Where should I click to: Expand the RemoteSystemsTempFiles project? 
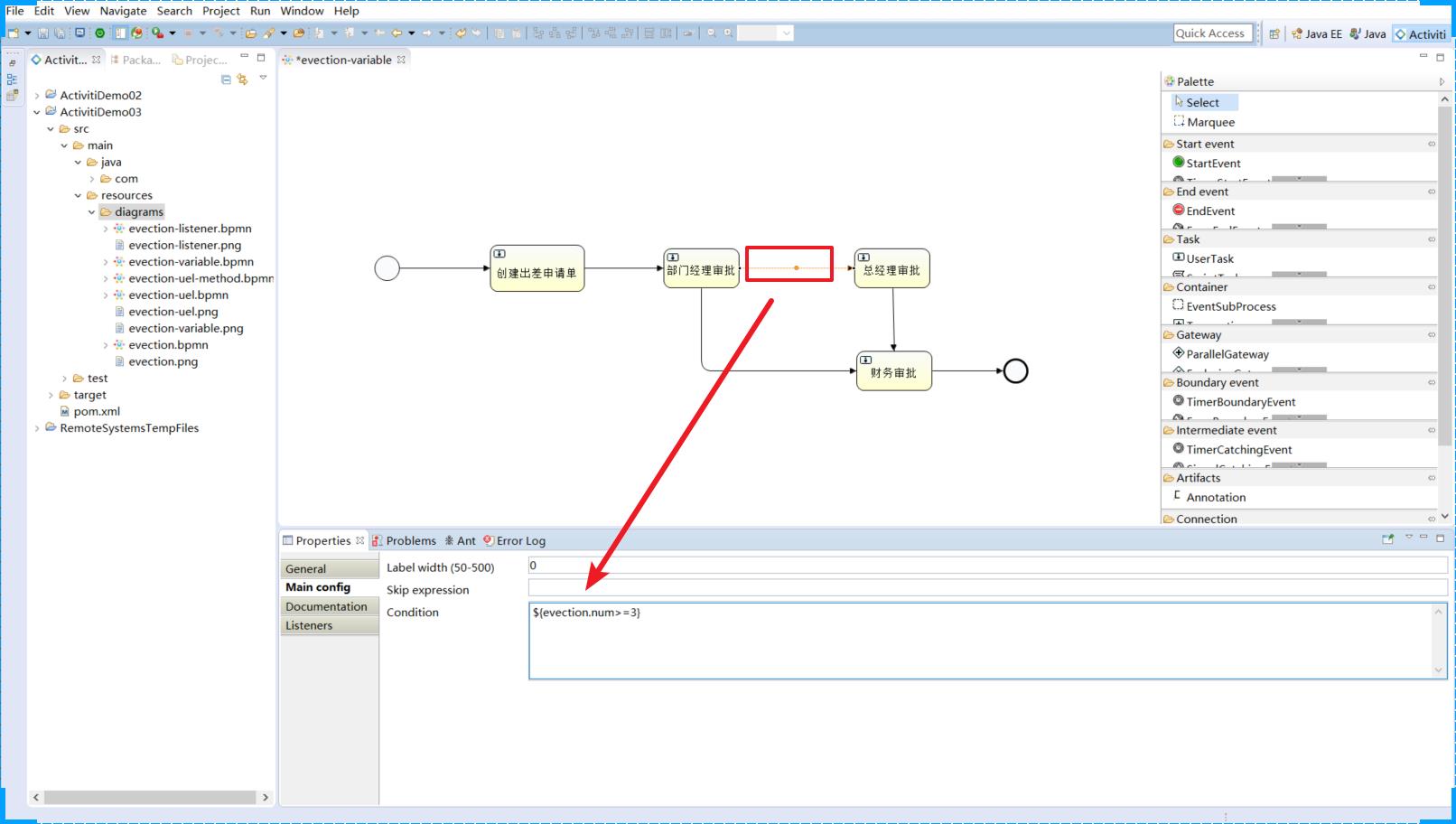[37, 428]
